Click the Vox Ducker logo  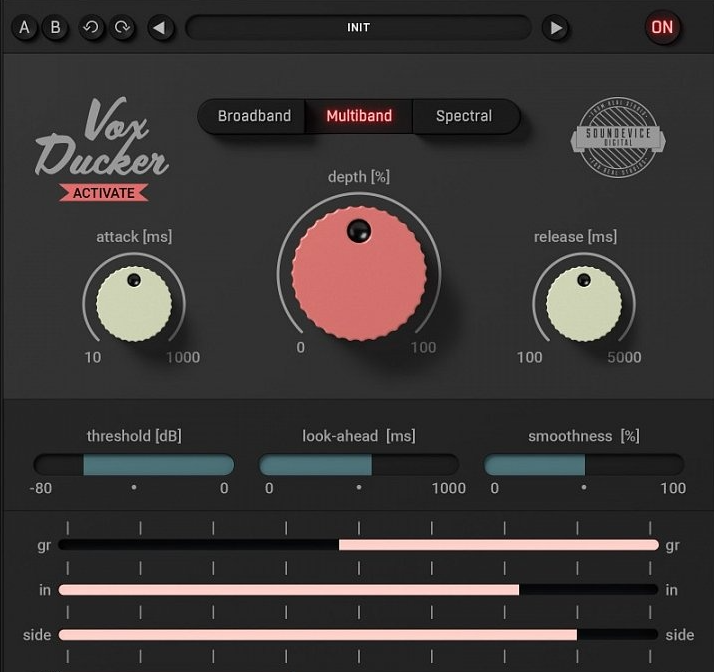coord(102,137)
